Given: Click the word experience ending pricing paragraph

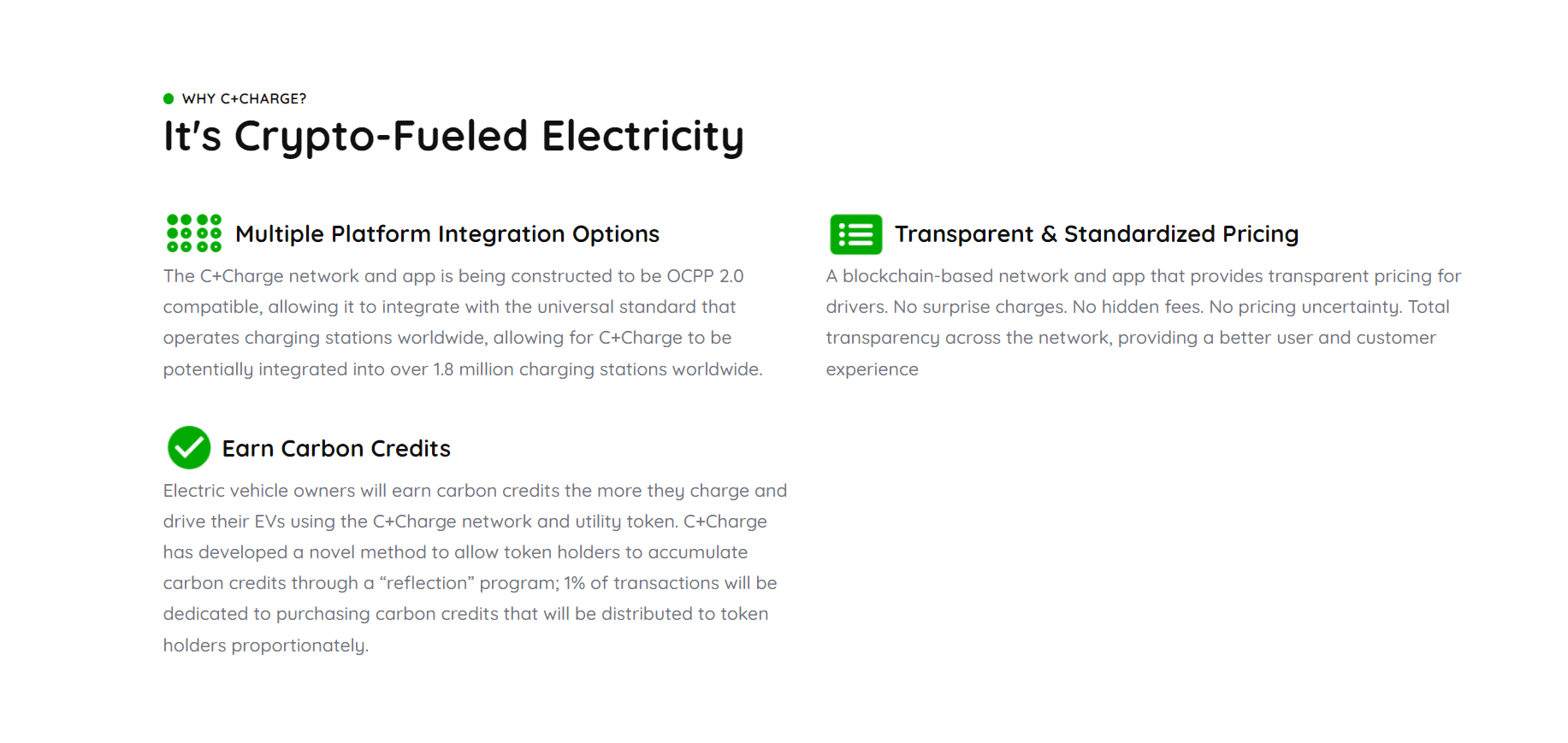Looking at the screenshot, I should 872,370.
